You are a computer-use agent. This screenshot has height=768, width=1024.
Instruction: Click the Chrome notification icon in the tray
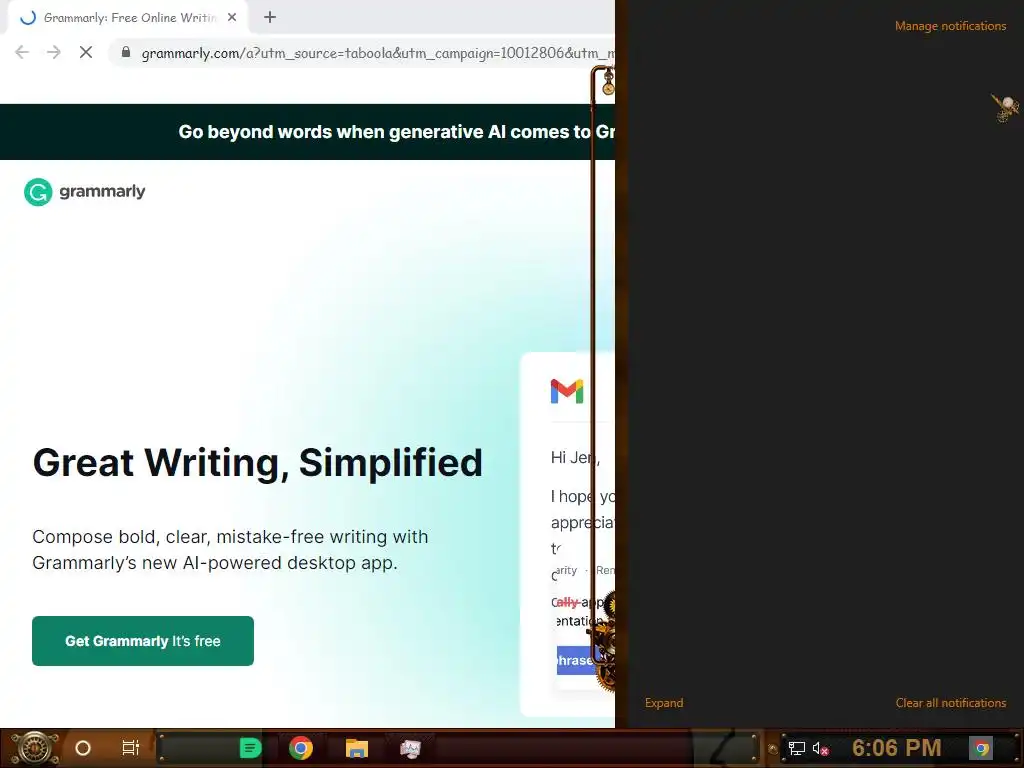pyautogui.click(x=981, y=748)
